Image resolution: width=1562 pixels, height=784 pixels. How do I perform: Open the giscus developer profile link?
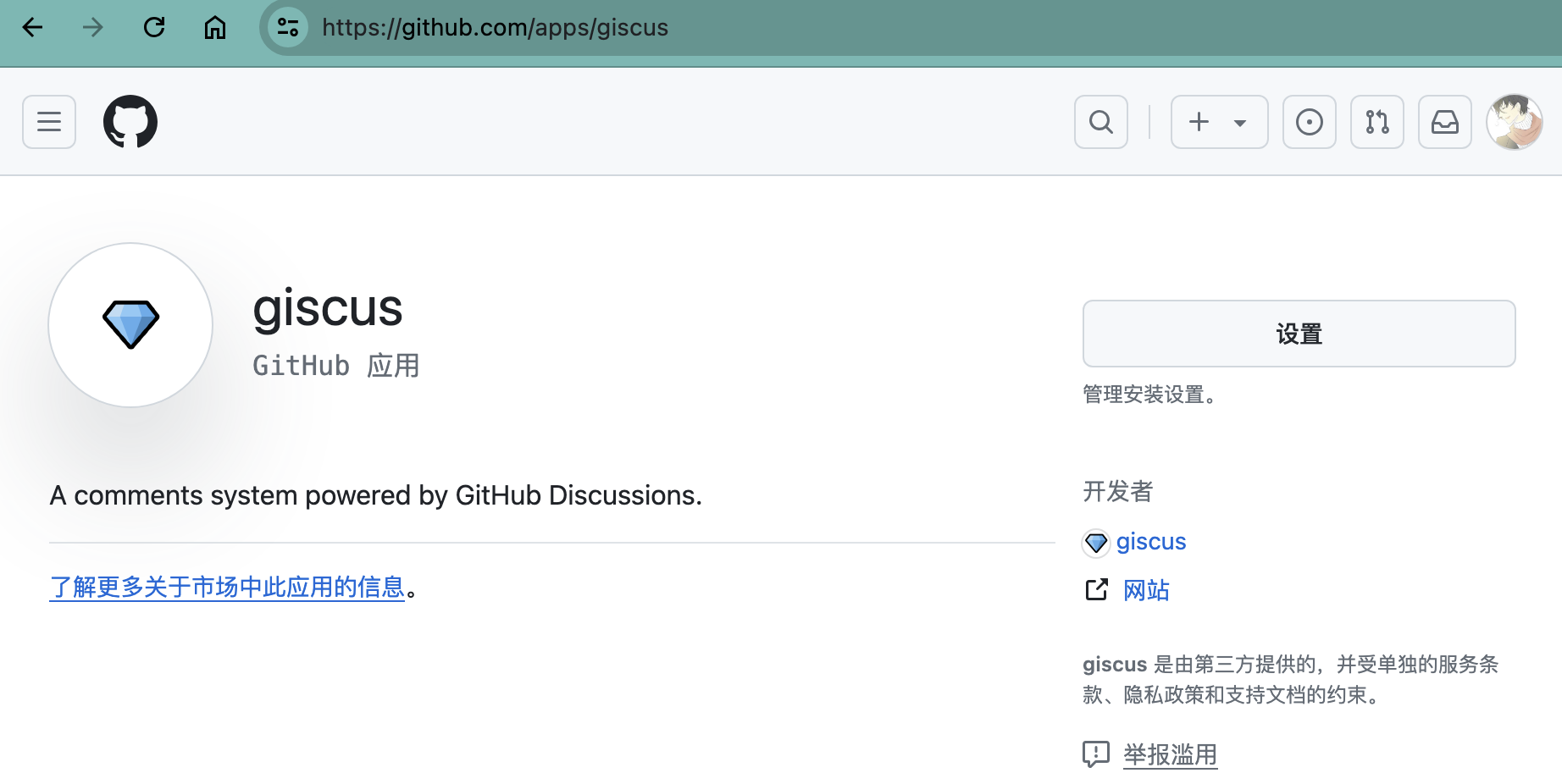pos(1151,542)
